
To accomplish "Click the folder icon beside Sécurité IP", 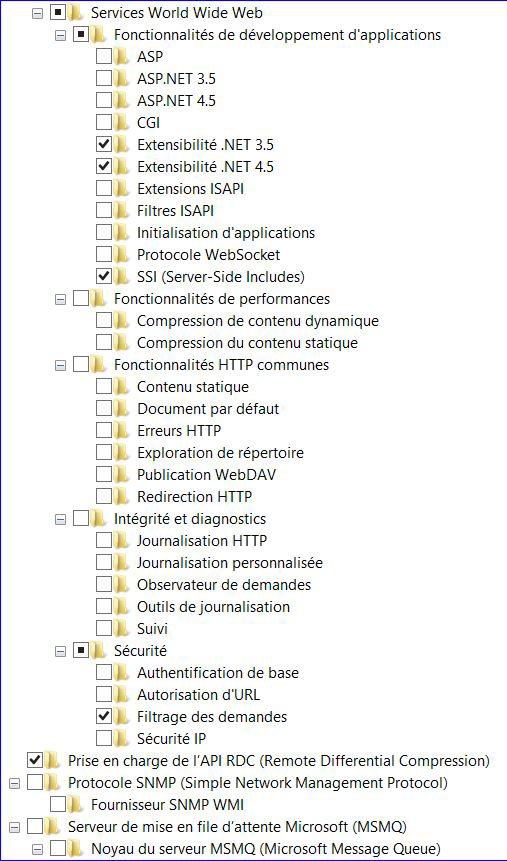I will tap(121, 739).
